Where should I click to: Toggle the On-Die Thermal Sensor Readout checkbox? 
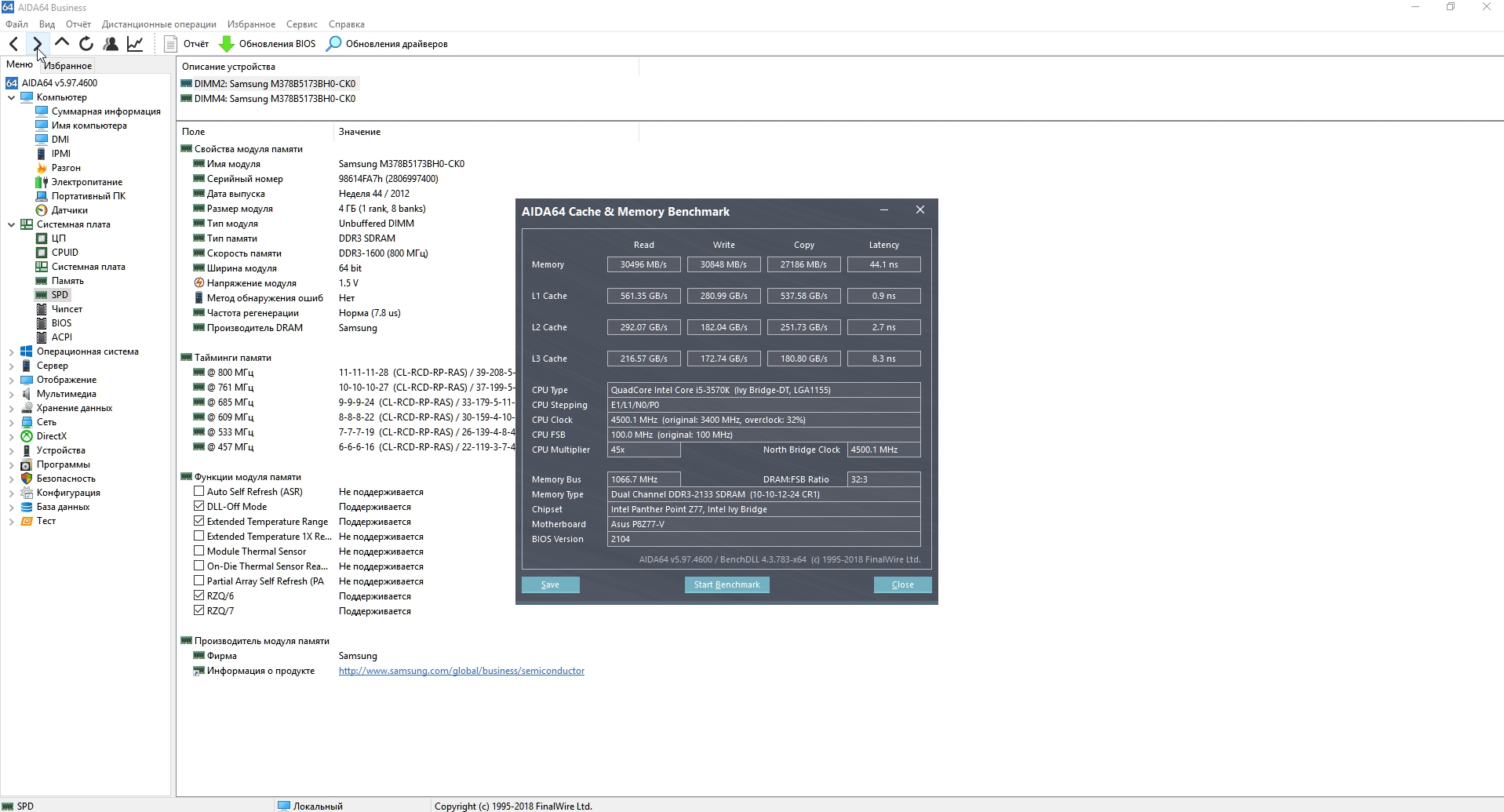point(199,566)
